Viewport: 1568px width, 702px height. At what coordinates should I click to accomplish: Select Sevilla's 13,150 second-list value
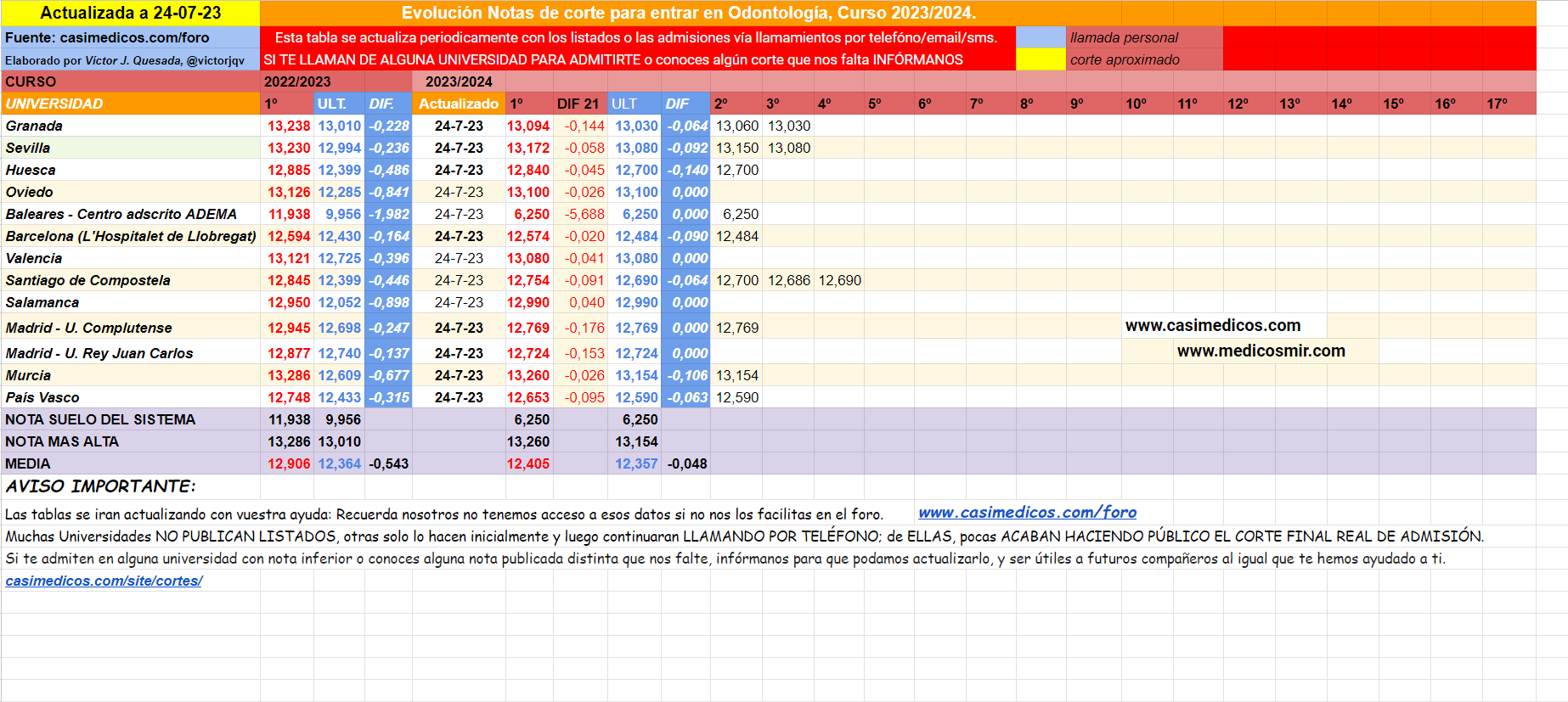(736, 148)
